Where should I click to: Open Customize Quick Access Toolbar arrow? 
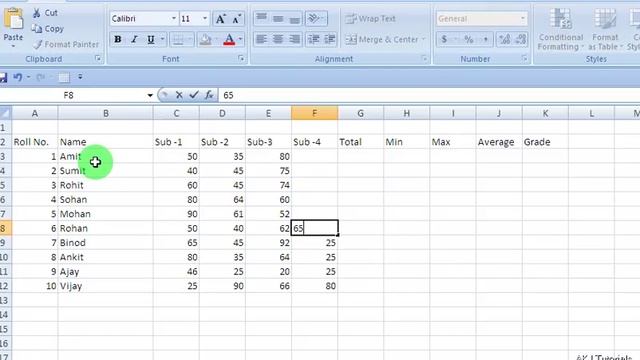(80, 77)
